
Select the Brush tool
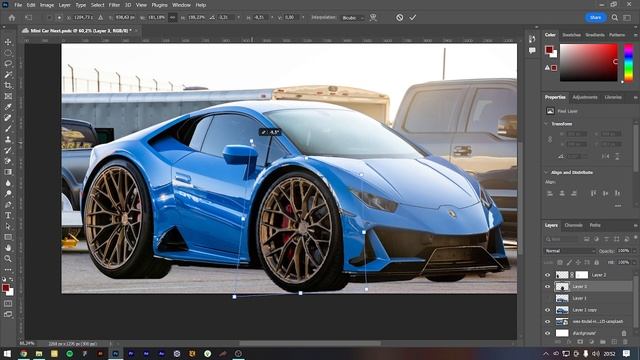(8, 129)
